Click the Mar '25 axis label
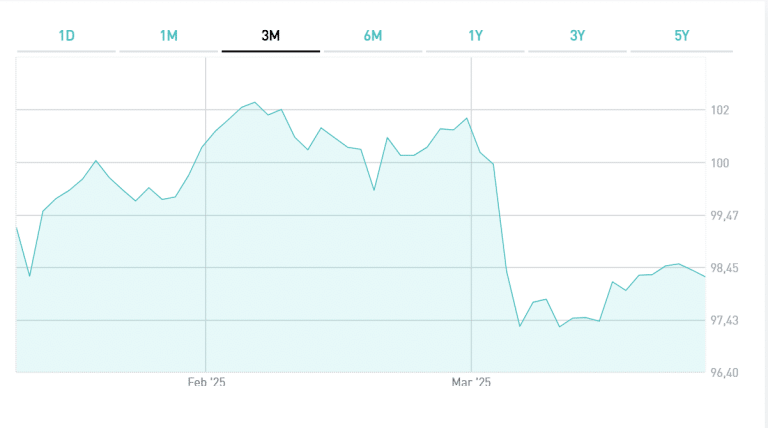The height and width of the screenshot is (428, 768). 471,382
